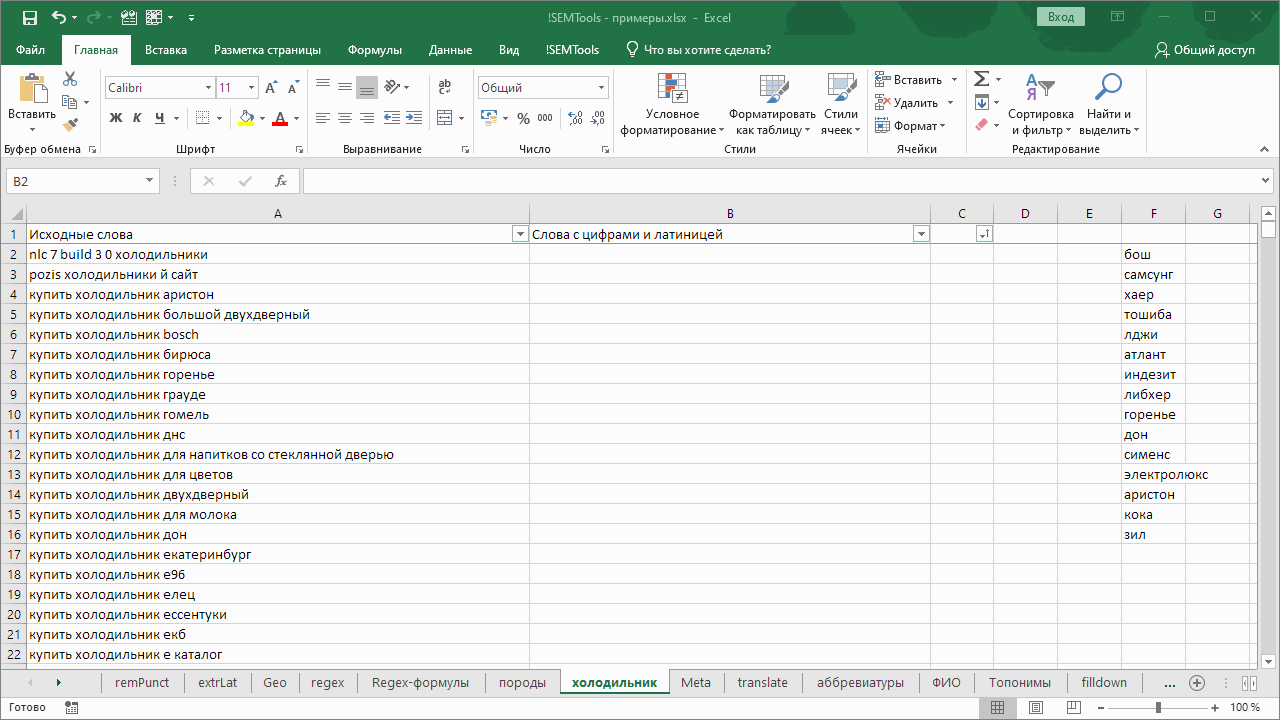Click the percent style icon

click(521, 118)
